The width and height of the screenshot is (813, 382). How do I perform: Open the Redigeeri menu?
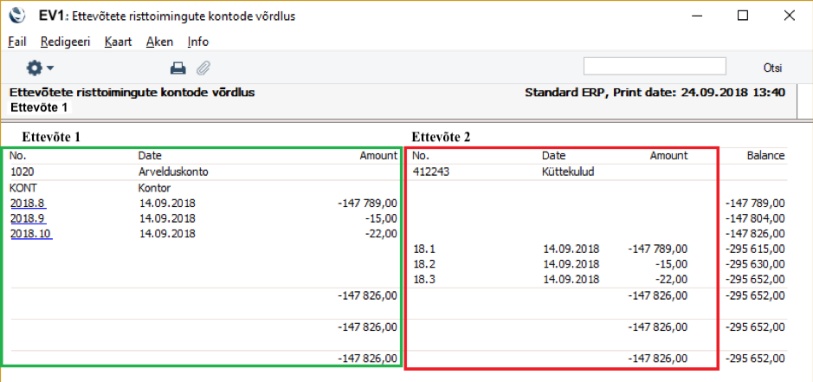pos(65,42)
